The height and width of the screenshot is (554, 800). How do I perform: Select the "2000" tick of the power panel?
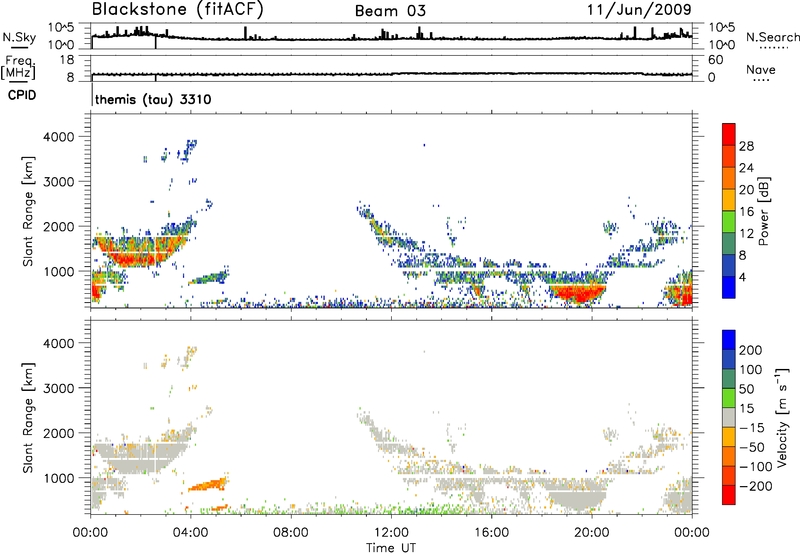coord(58,226)
